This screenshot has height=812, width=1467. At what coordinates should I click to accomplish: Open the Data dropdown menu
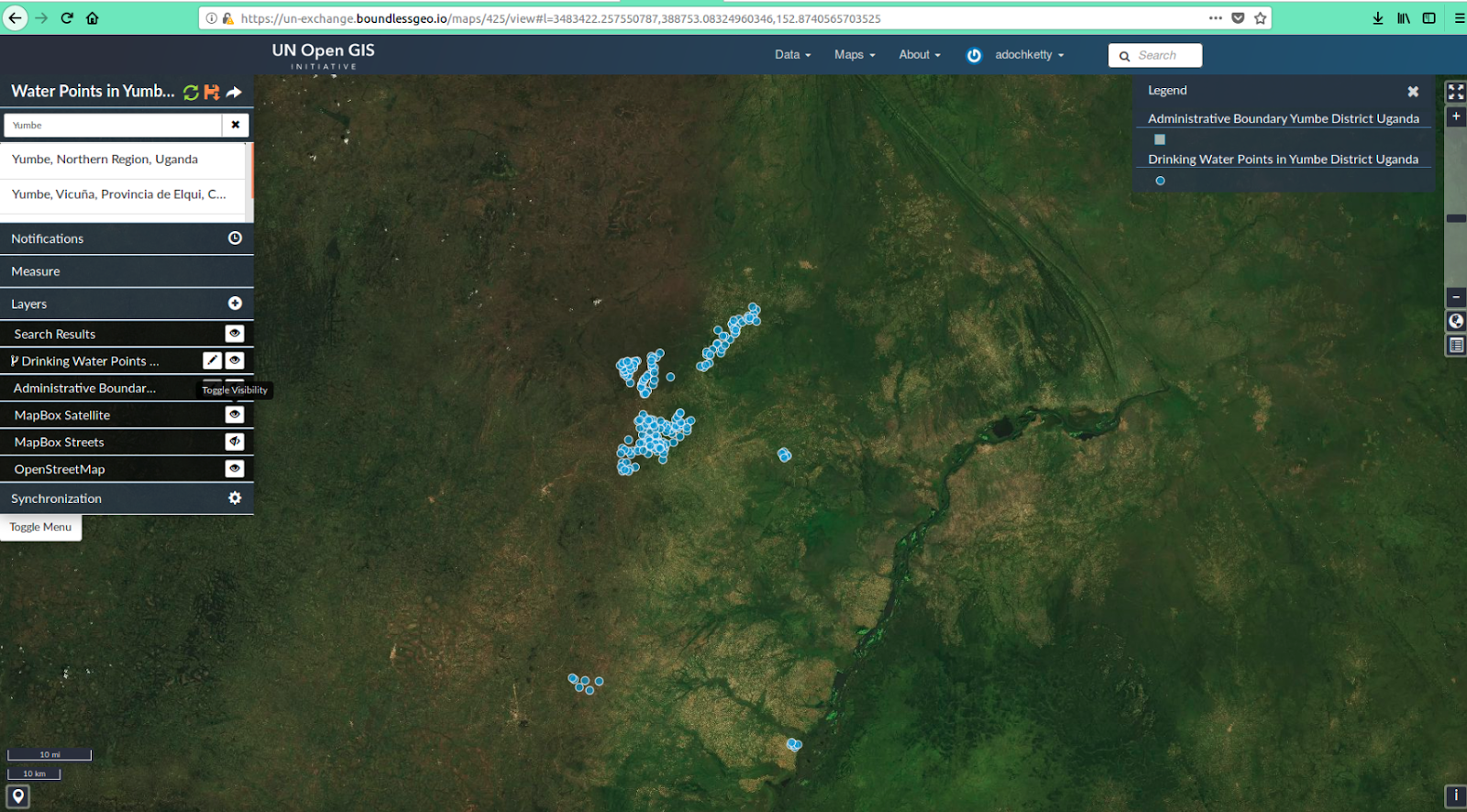click(x=792, y=55)
